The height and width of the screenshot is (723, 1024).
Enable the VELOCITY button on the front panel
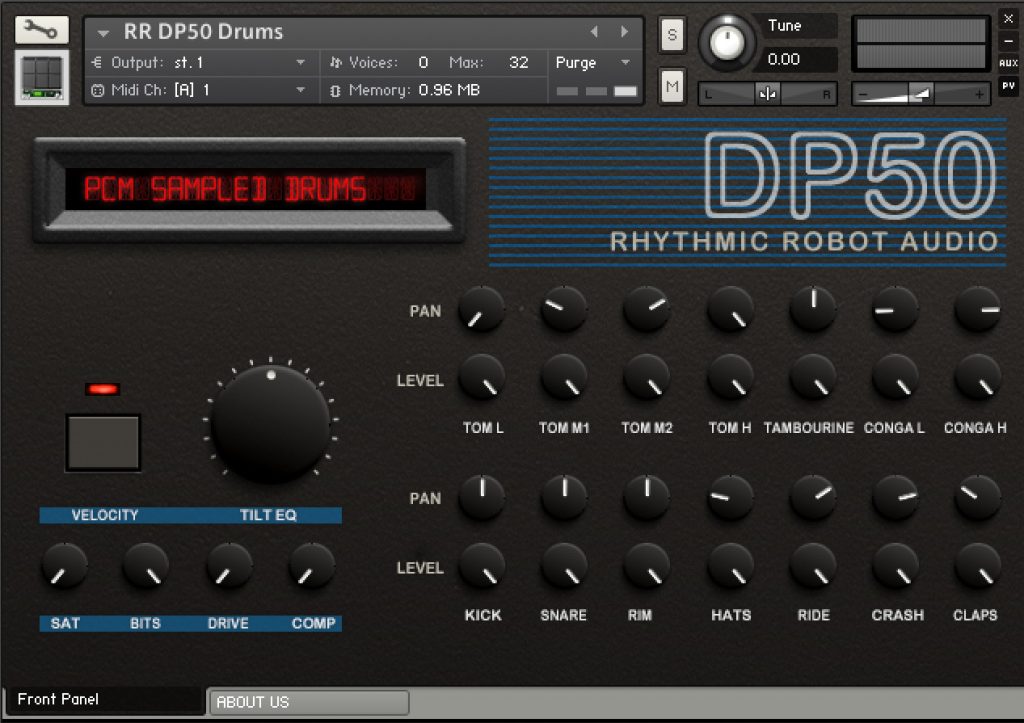(102, 443)
